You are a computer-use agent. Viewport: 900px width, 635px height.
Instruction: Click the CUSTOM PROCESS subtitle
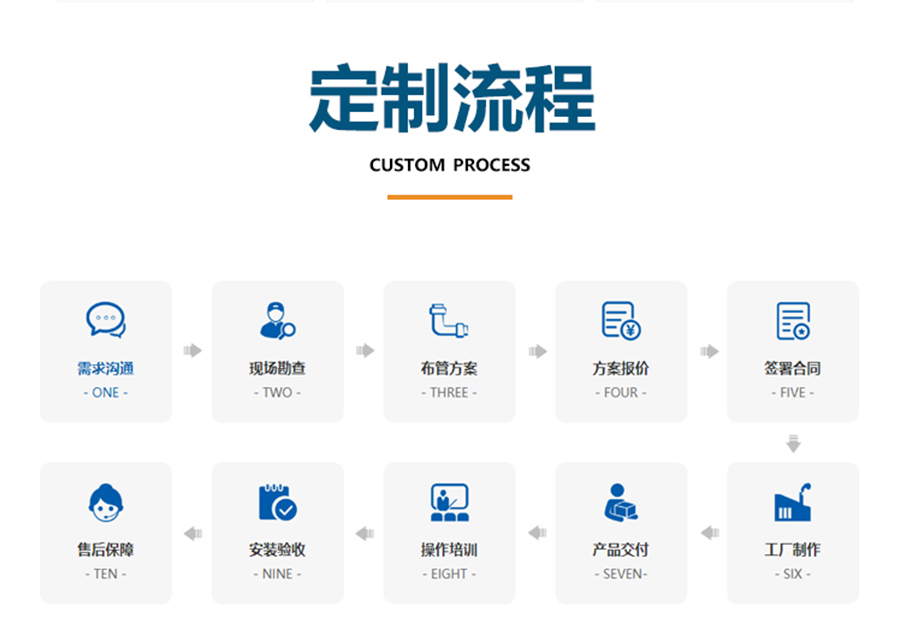pyautogui.click(x=450, y=165)
